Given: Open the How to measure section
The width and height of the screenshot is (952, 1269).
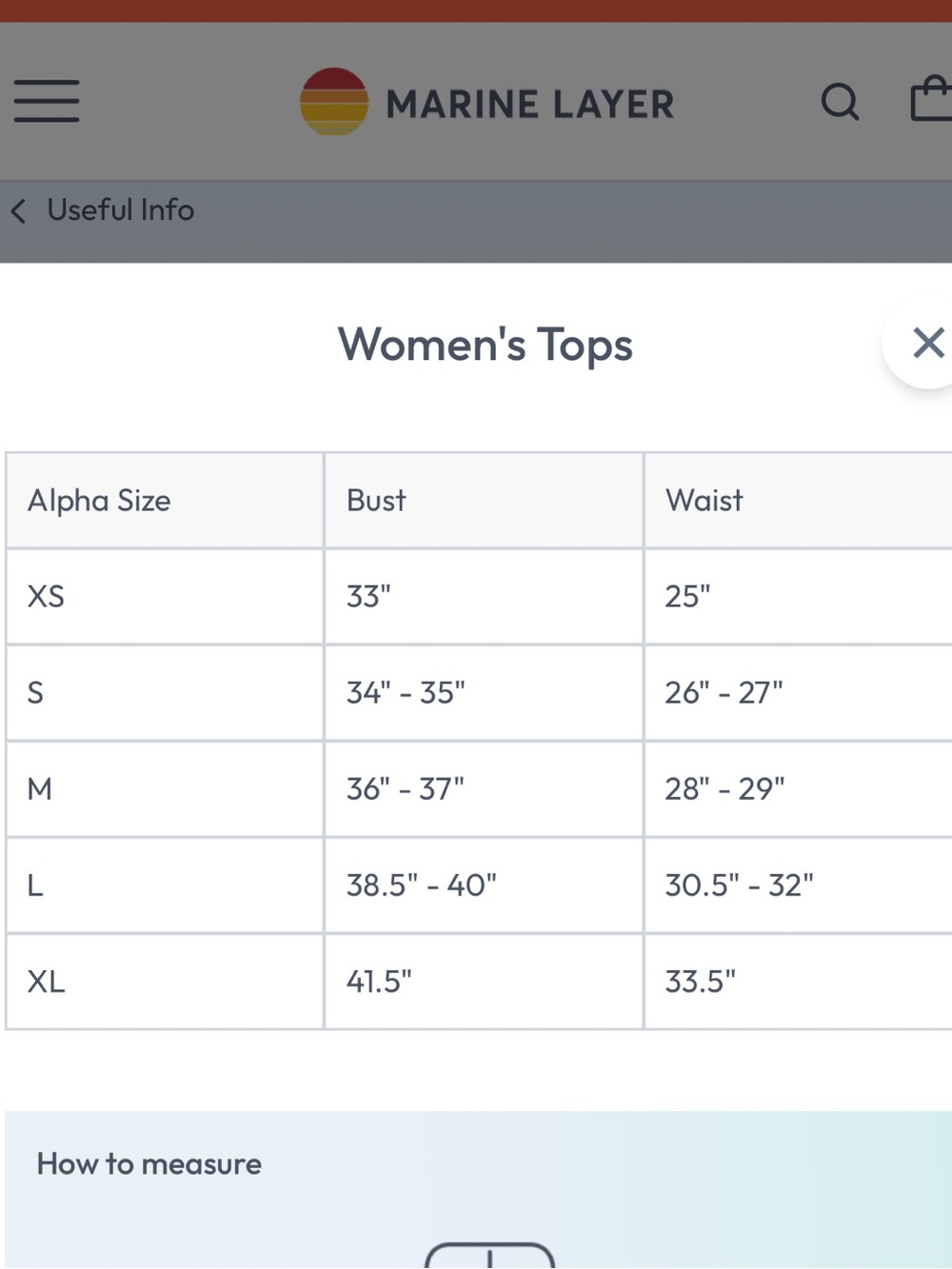Looking at the screenshot, I should (149, 1163).
